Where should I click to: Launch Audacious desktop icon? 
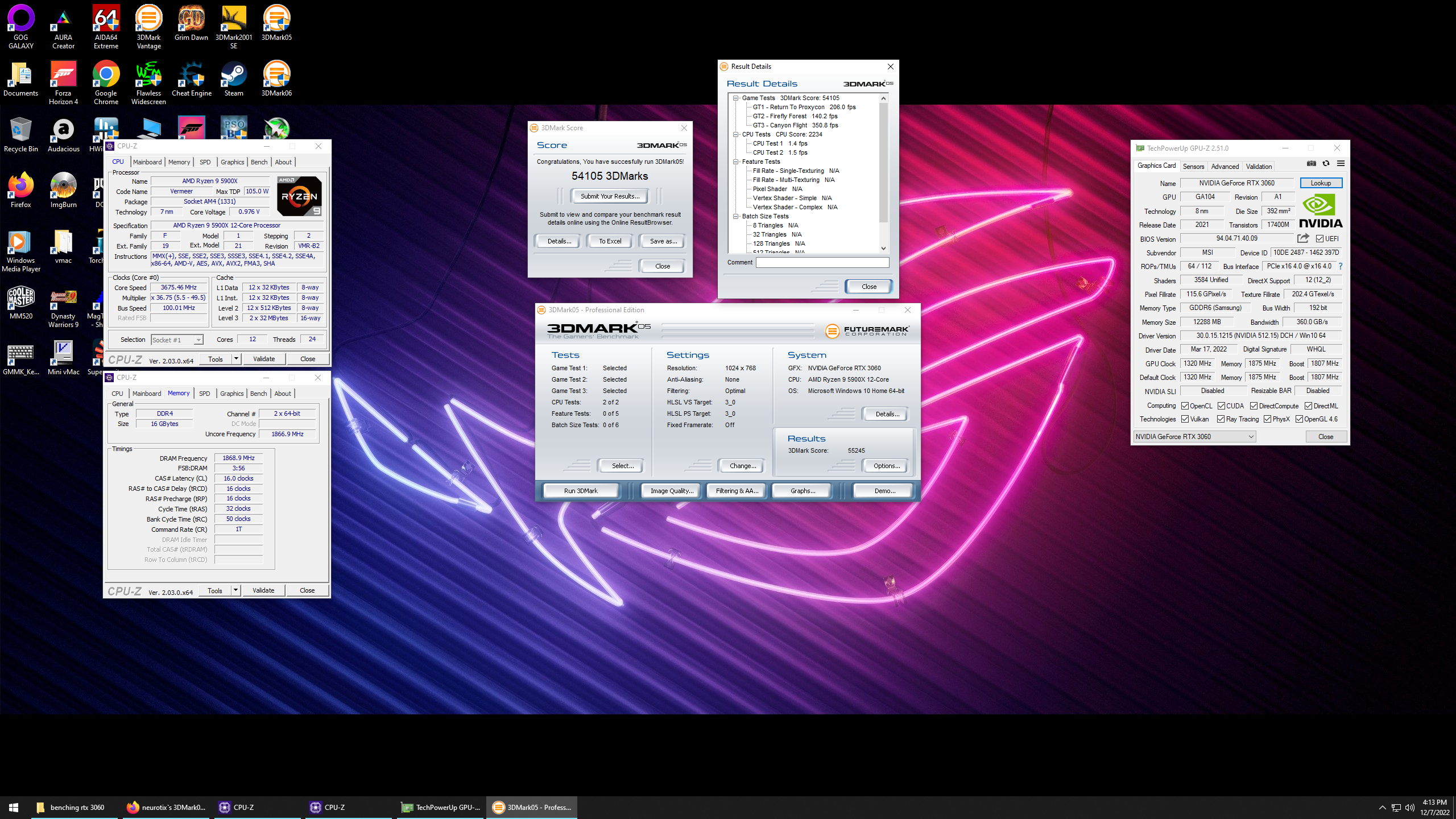63,134
